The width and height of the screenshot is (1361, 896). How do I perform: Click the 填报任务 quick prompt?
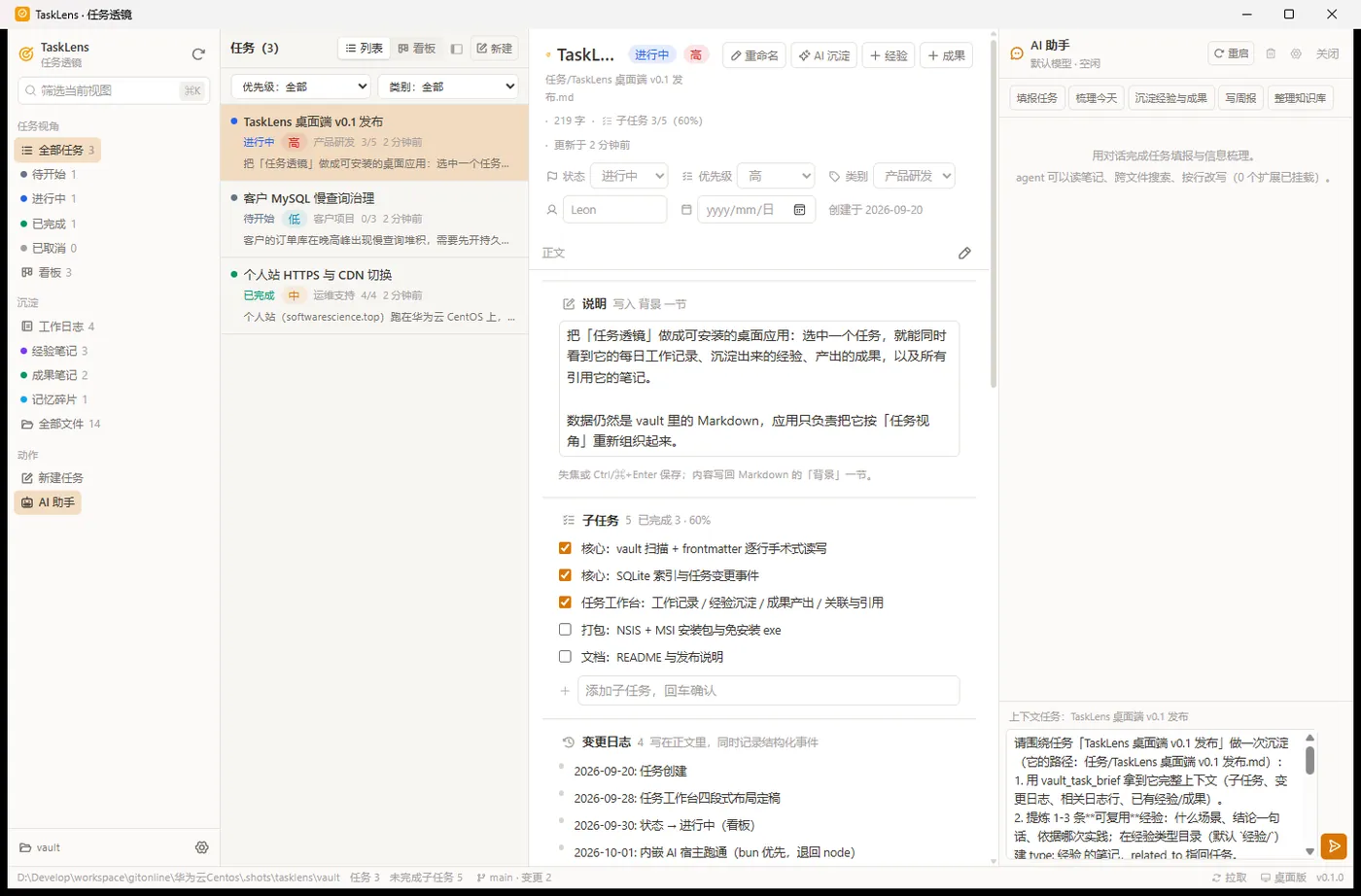(1036, 98)
